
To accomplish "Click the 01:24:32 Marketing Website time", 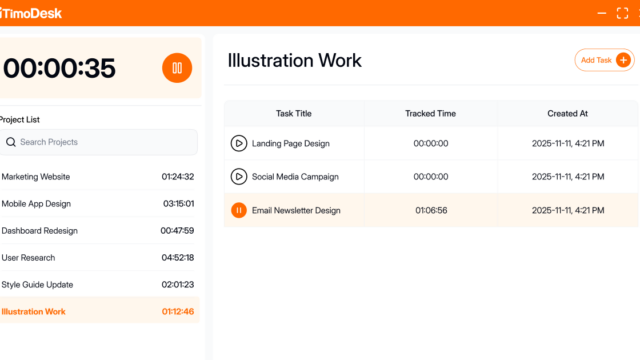I will [178, 177].
